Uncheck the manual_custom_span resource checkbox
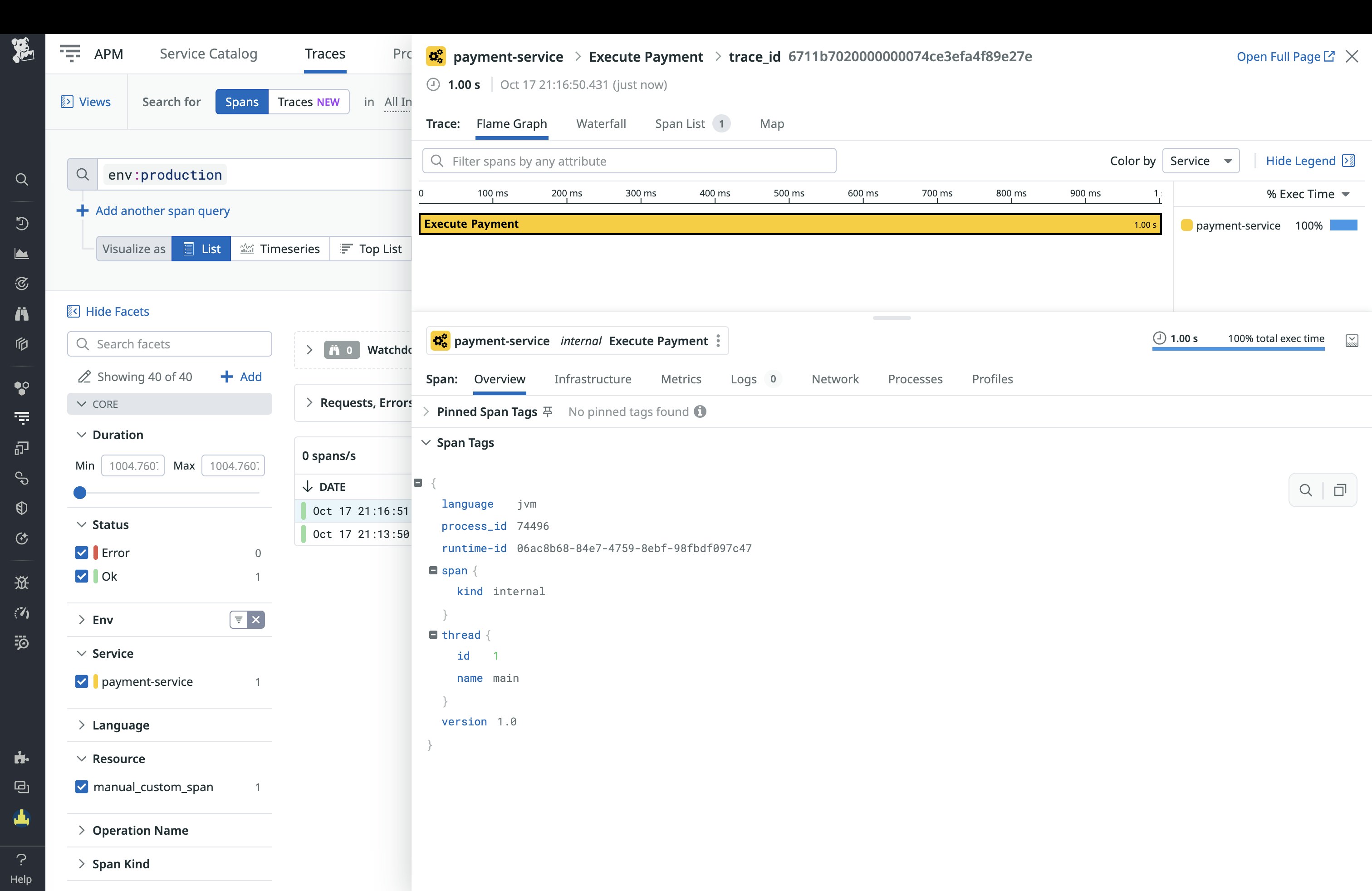 click(x=82, y=787)
